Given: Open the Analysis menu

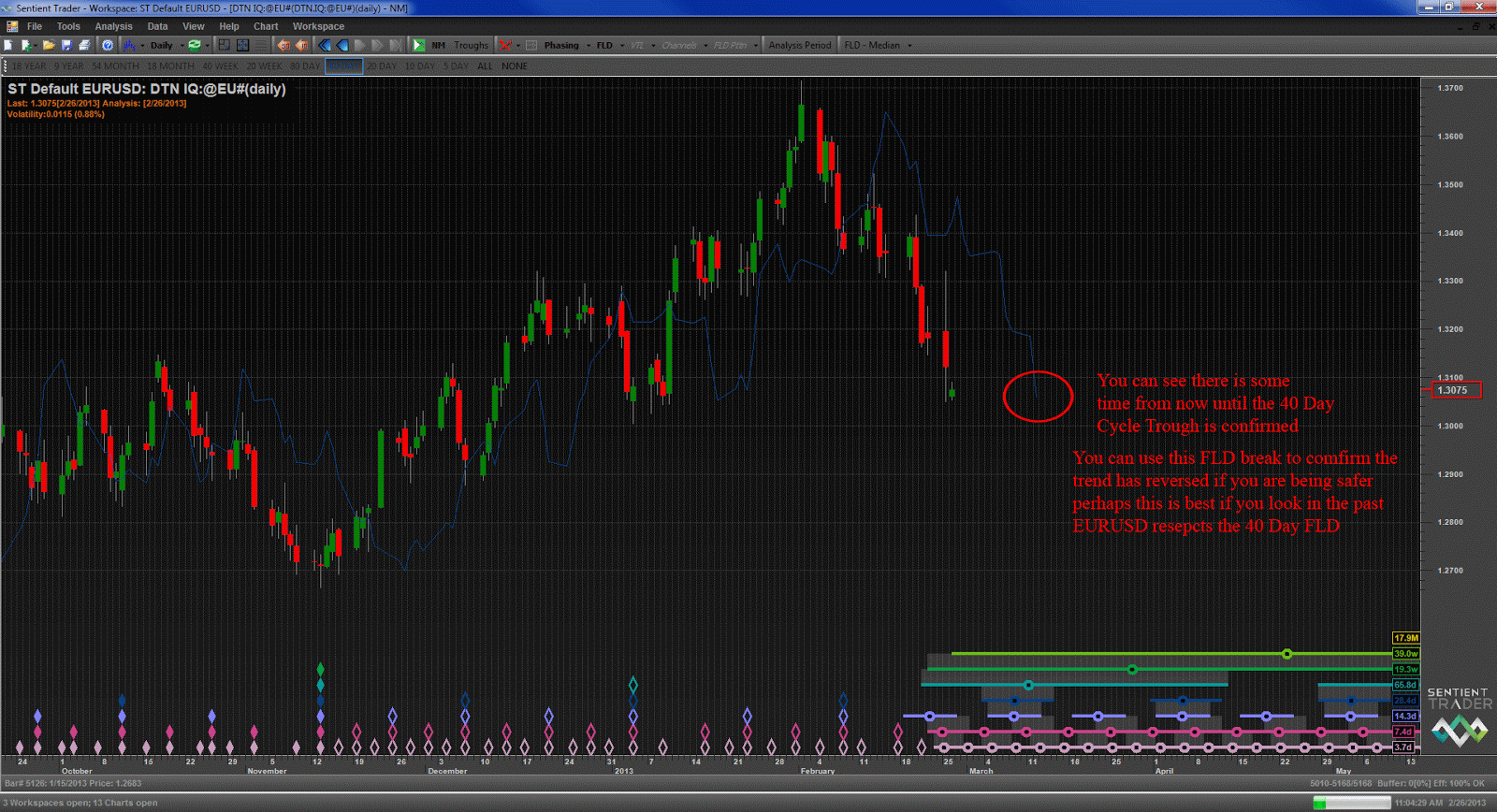Looking at the screenshot, I should click(x=113, y=26).
